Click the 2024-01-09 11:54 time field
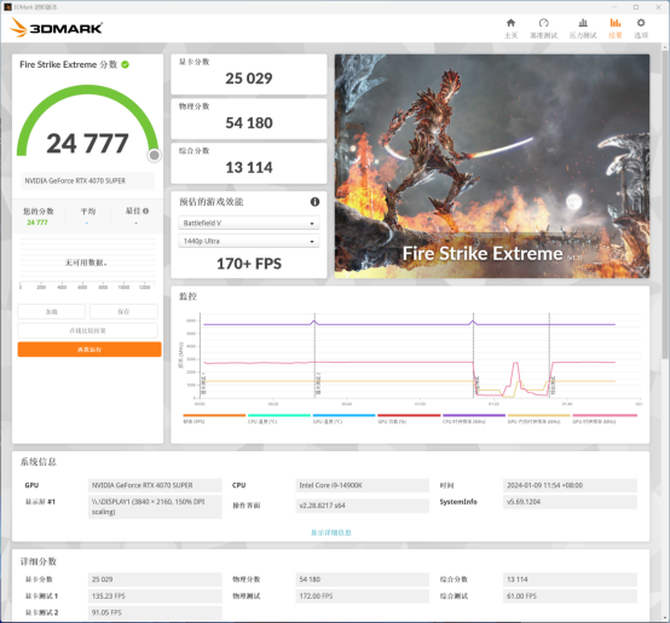This screenshot has height=623, width=670. tap(570, 485)
